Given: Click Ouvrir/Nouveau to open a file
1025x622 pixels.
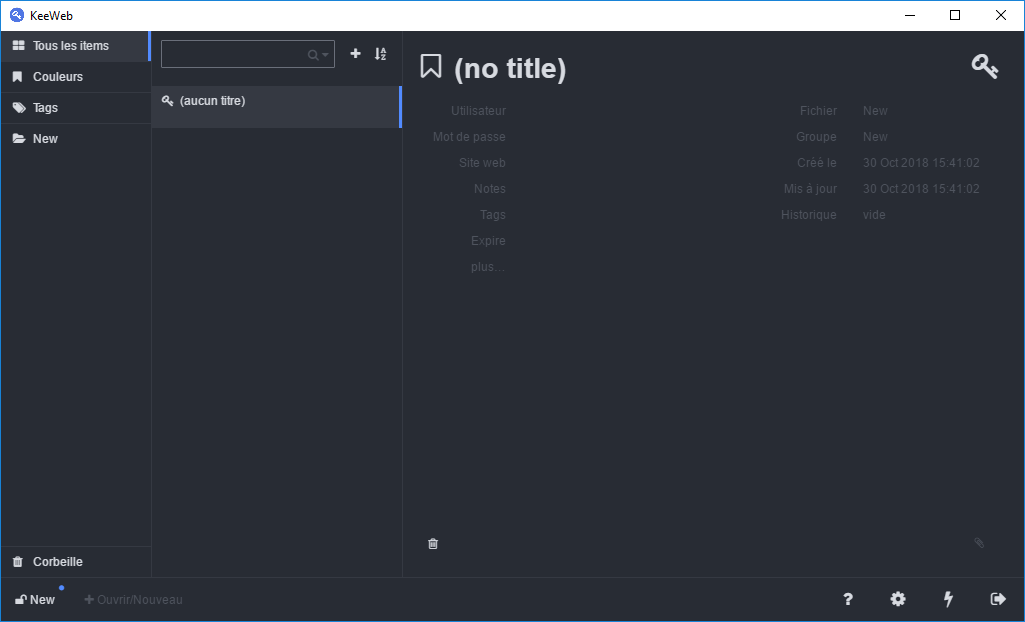Looking at the screenshot, I should (134, 600).
